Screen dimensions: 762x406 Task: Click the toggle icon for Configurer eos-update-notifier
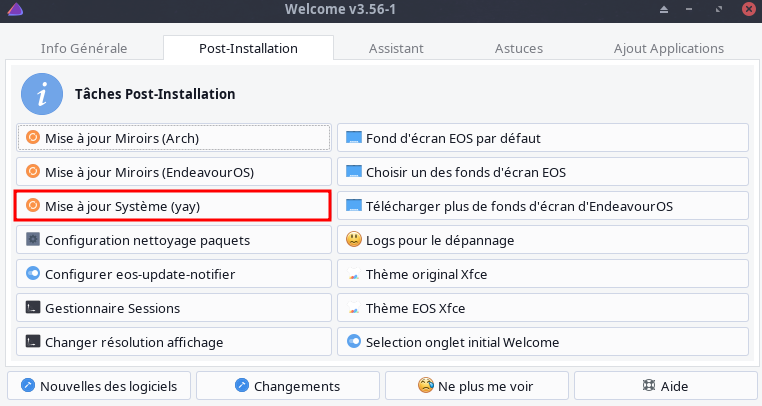[x=32, y=274]
